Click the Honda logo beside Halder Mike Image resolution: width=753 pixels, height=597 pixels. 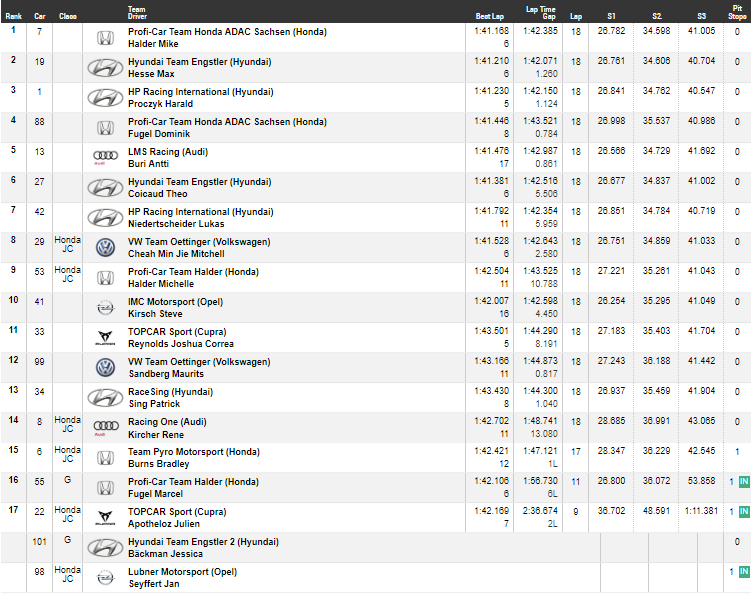point(105,38)
